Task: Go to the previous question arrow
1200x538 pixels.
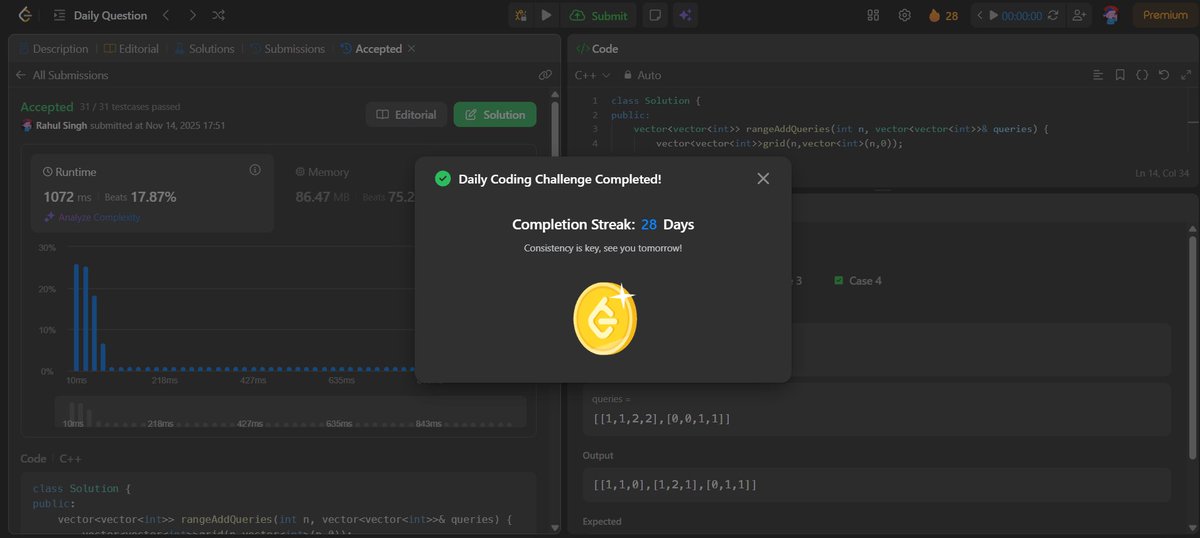Action: click(x=166, y=15)
